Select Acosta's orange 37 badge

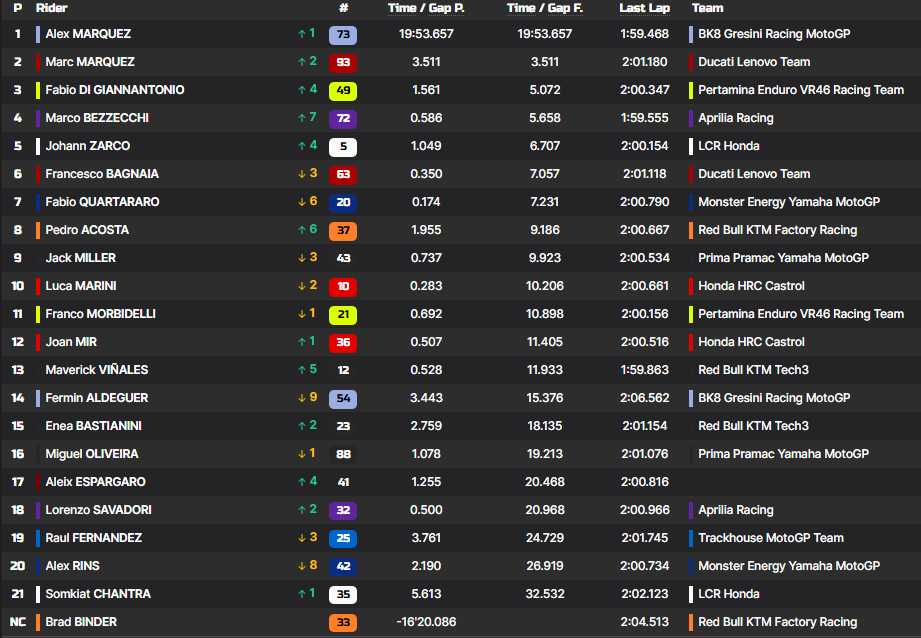point(343,230)
